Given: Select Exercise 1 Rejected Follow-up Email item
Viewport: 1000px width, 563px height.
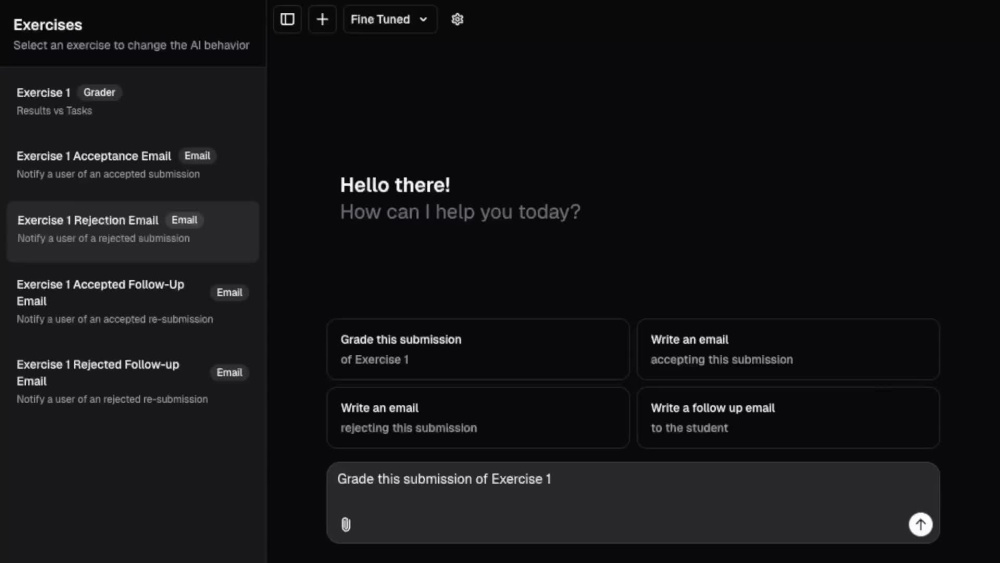Looking at the screenshot, I should tap(133, 381).
